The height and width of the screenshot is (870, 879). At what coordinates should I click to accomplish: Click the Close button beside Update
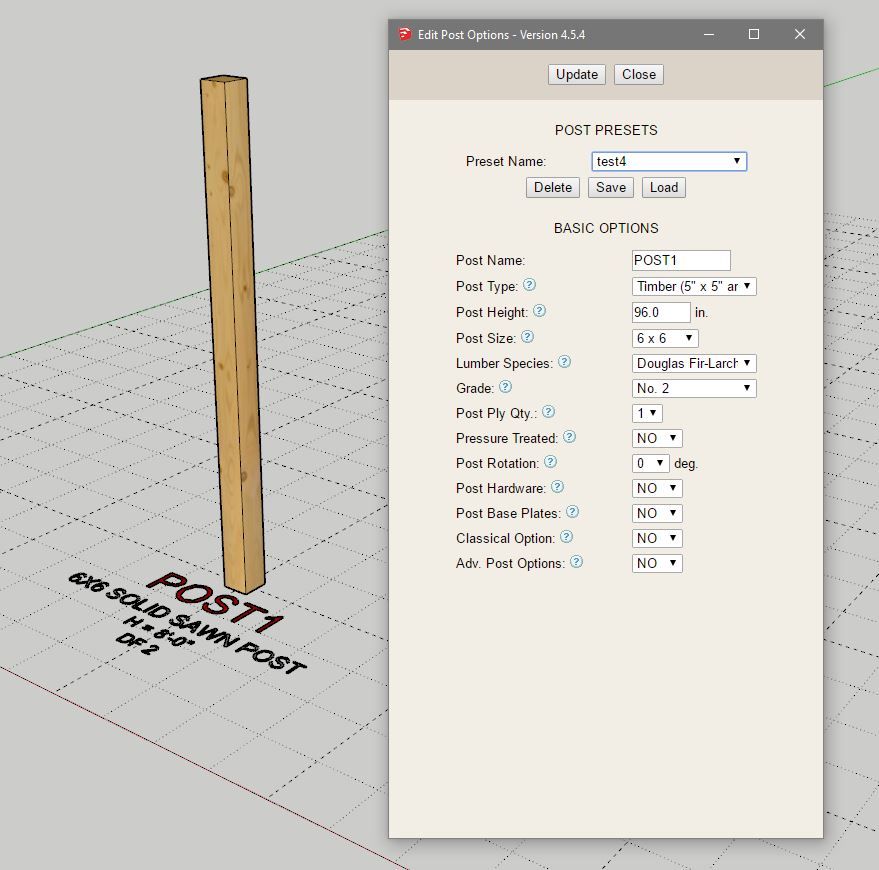(639, 75)
